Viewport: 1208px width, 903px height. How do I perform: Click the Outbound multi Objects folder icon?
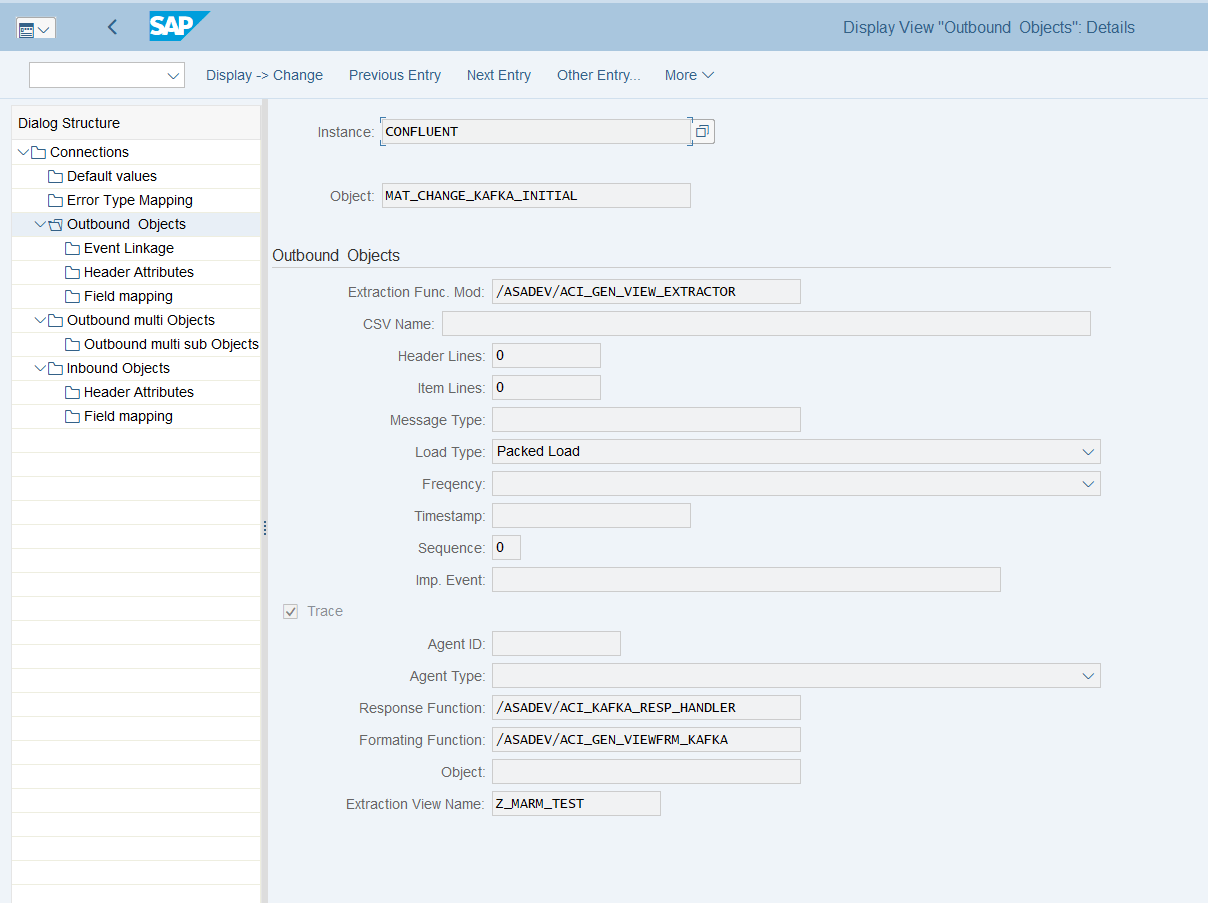point(56,320)
